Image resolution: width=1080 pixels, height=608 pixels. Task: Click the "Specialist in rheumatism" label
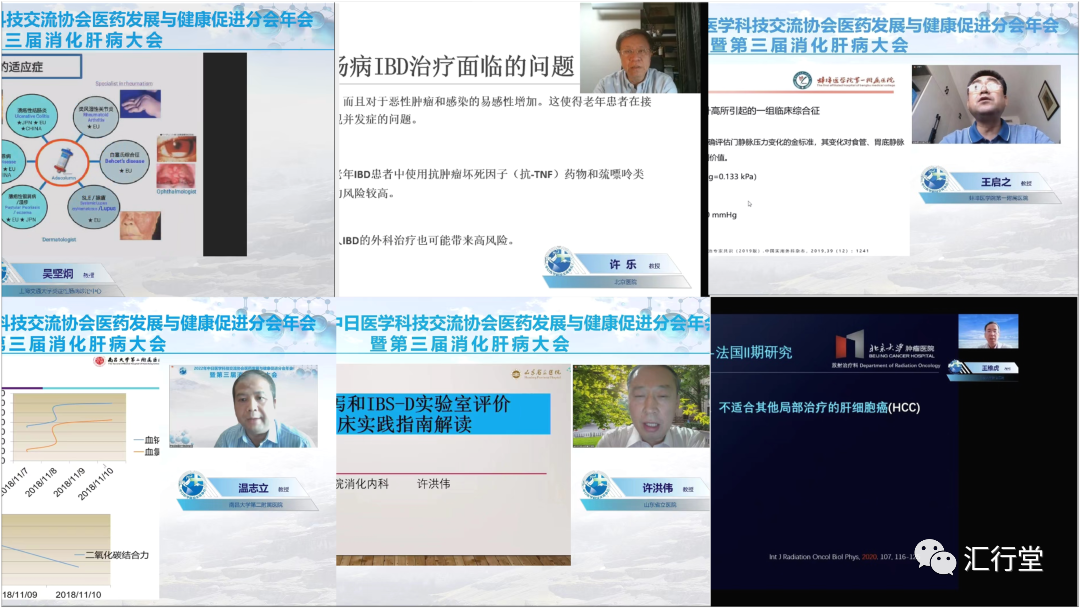tap(124, 84)
